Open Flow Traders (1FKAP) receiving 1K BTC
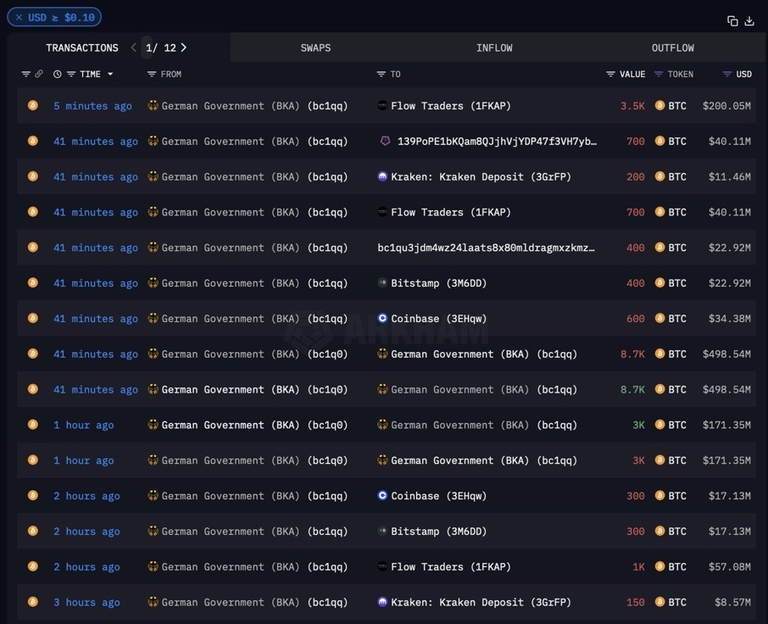This screenshot has height=624, width=768. (x=451, y=567)
